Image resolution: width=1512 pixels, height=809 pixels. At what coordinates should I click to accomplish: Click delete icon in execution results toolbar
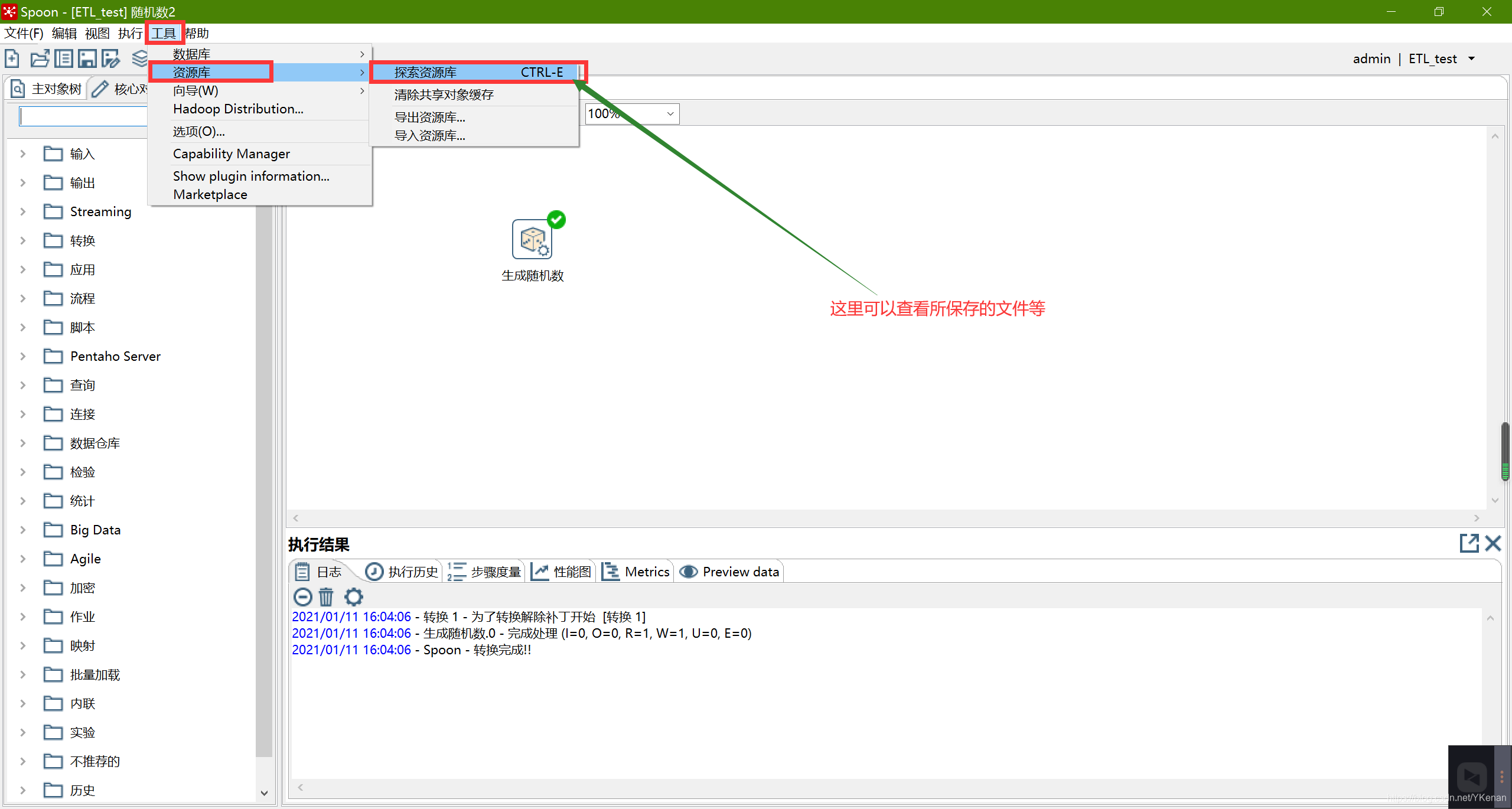[327, 596]
